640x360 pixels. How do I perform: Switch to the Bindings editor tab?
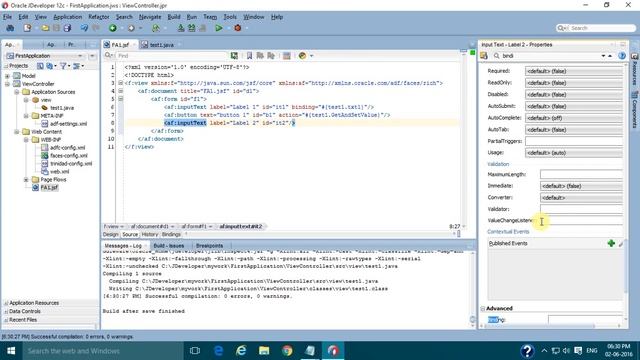coord(171,234)
